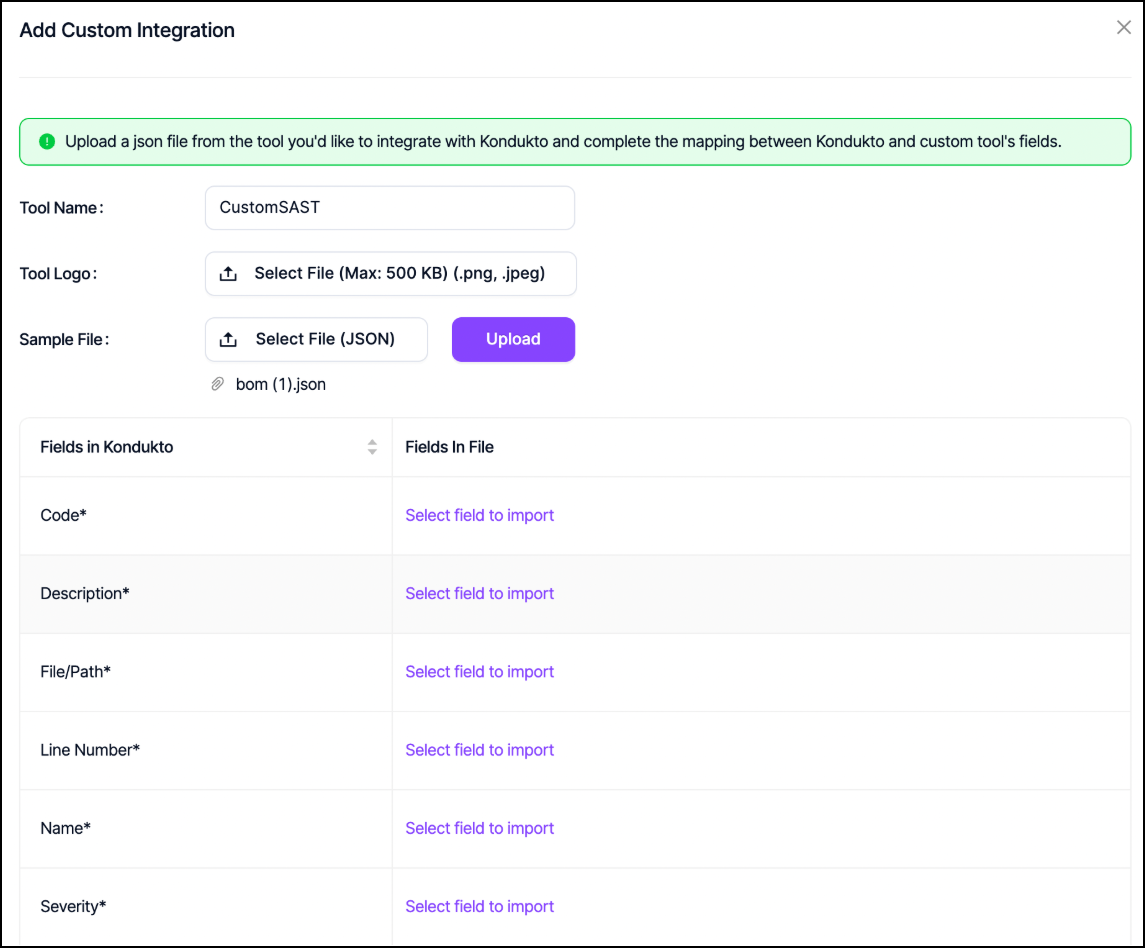The width and height of the screenshot is (1145, 948).
Task: Select field to import for Name
Action: 479,828
